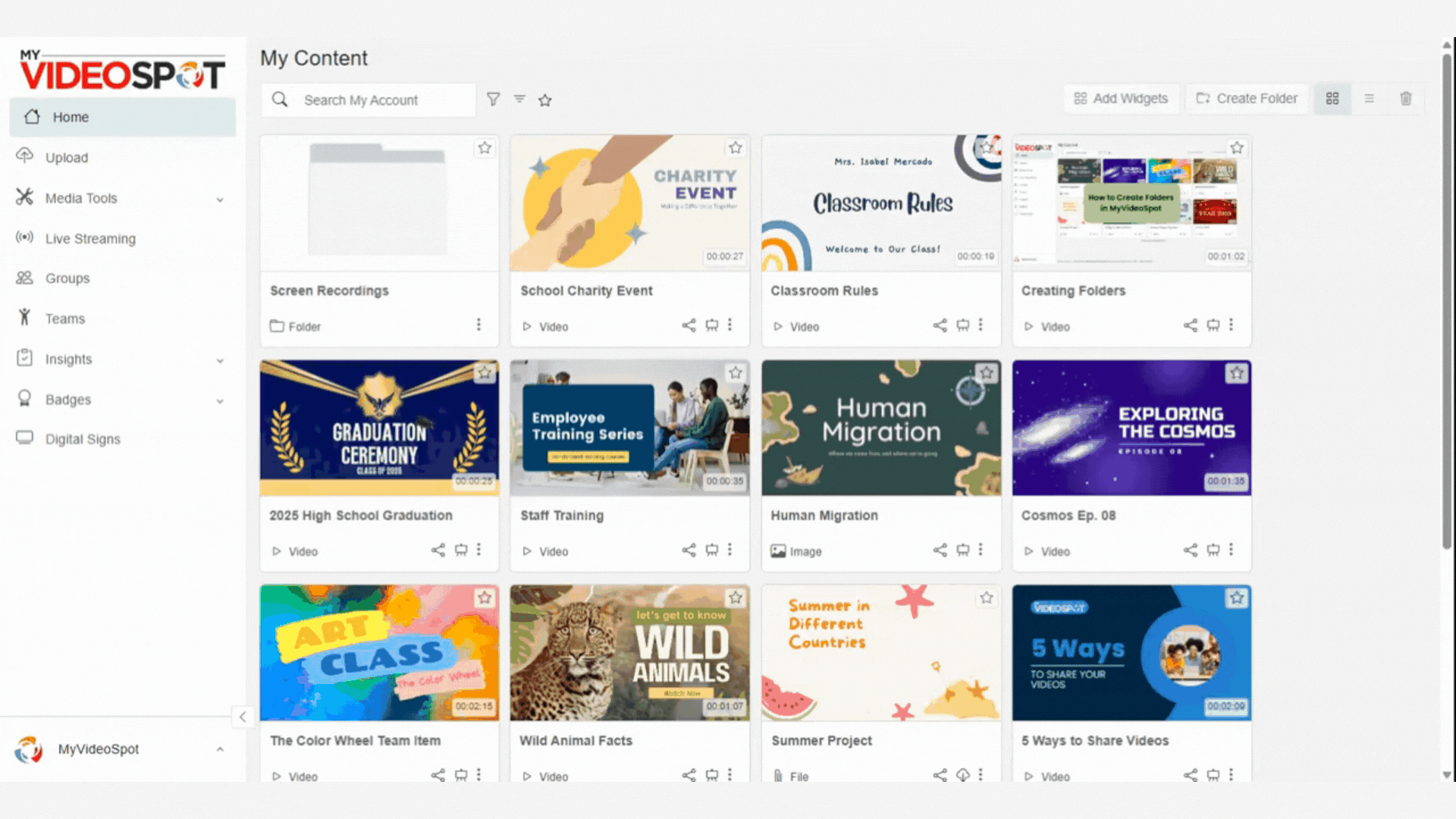The image size is (1456, 819).
Task: Expand the Insights menu chevron
Action: click(219, 360)
